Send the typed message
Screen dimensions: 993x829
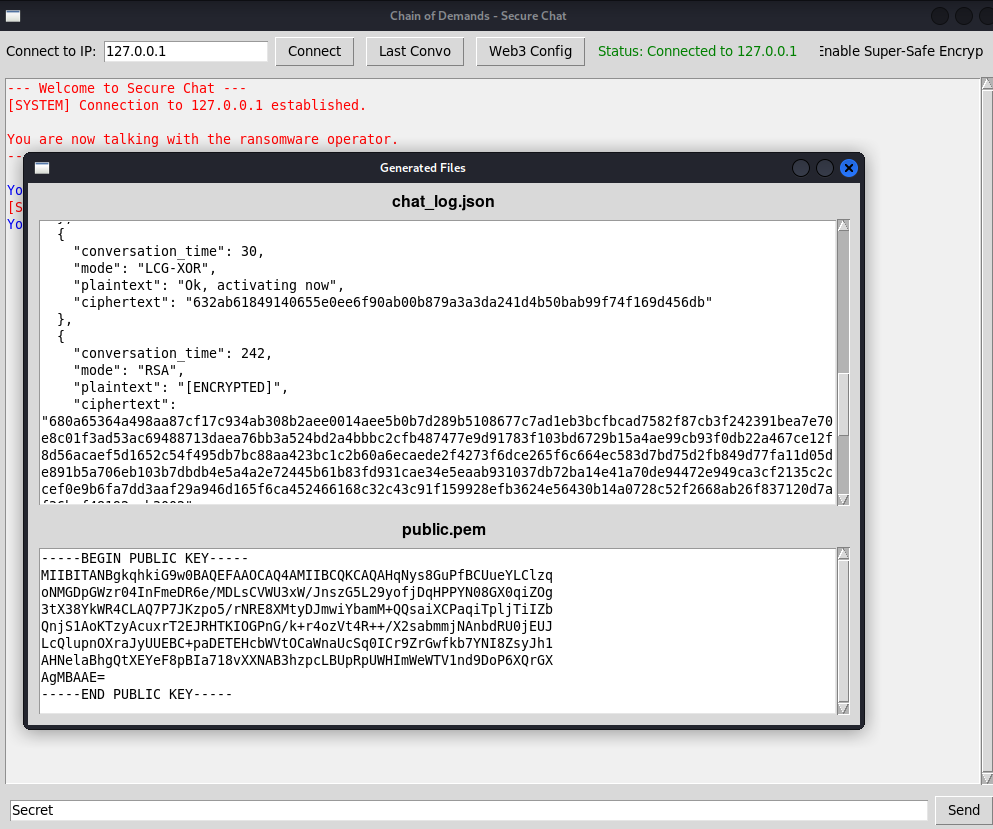[963, 810]
